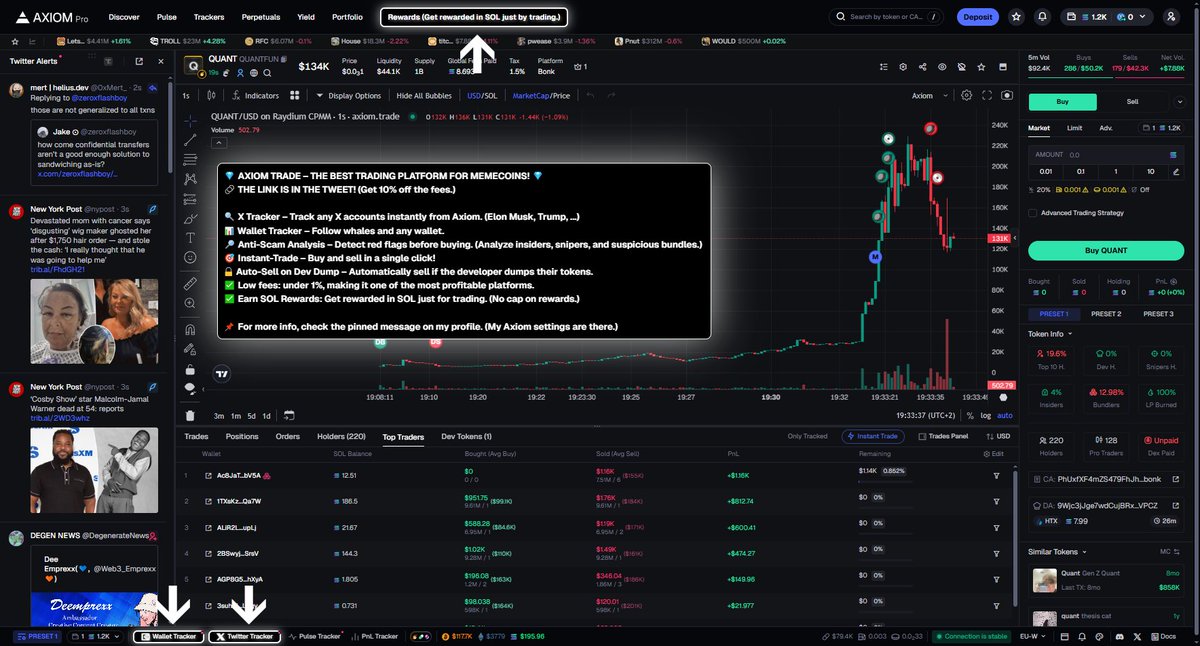Open the Perpetuals menu item

click(261, 17)
